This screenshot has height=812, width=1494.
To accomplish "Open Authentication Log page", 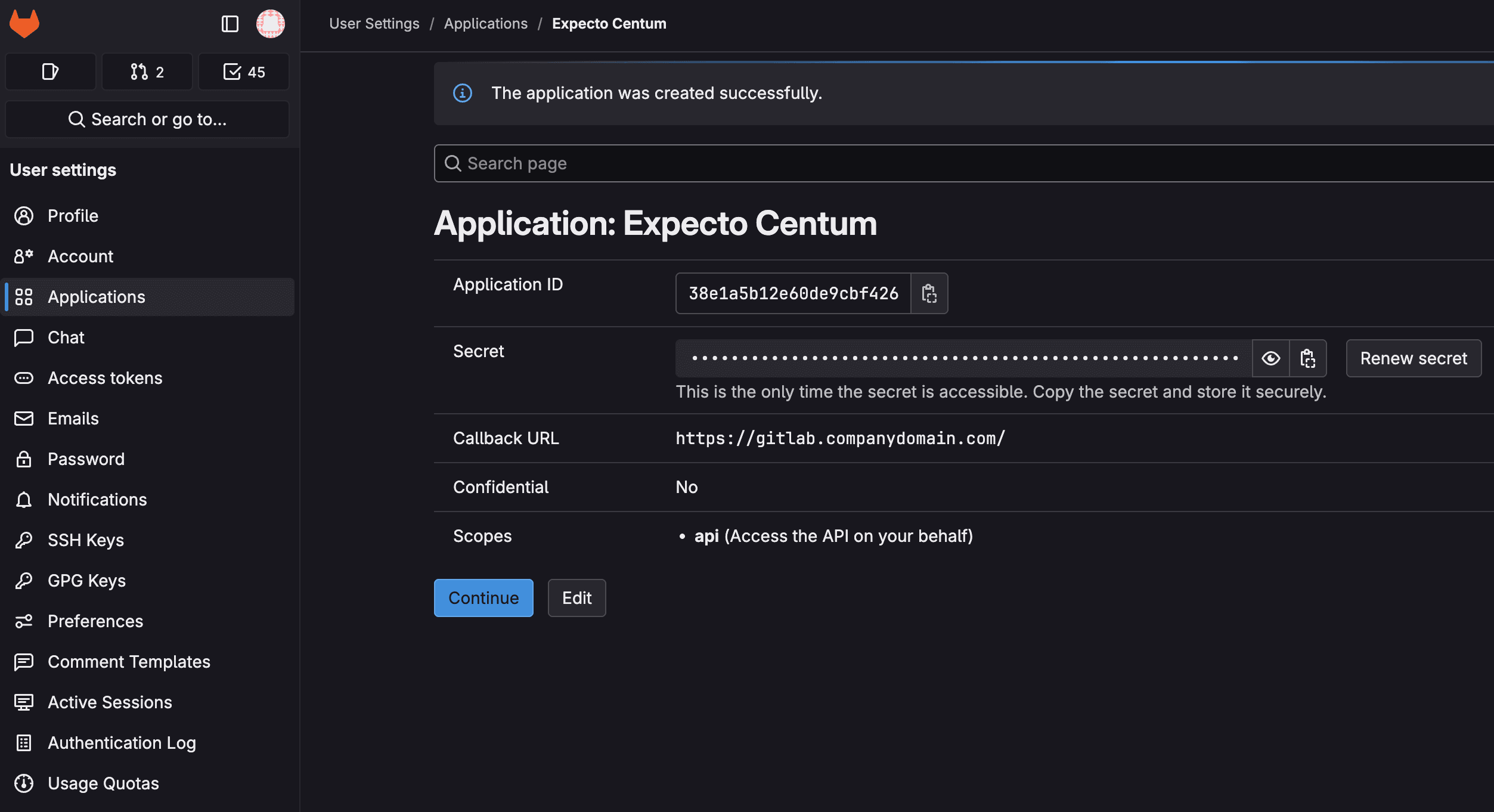I will coord(147,743).
